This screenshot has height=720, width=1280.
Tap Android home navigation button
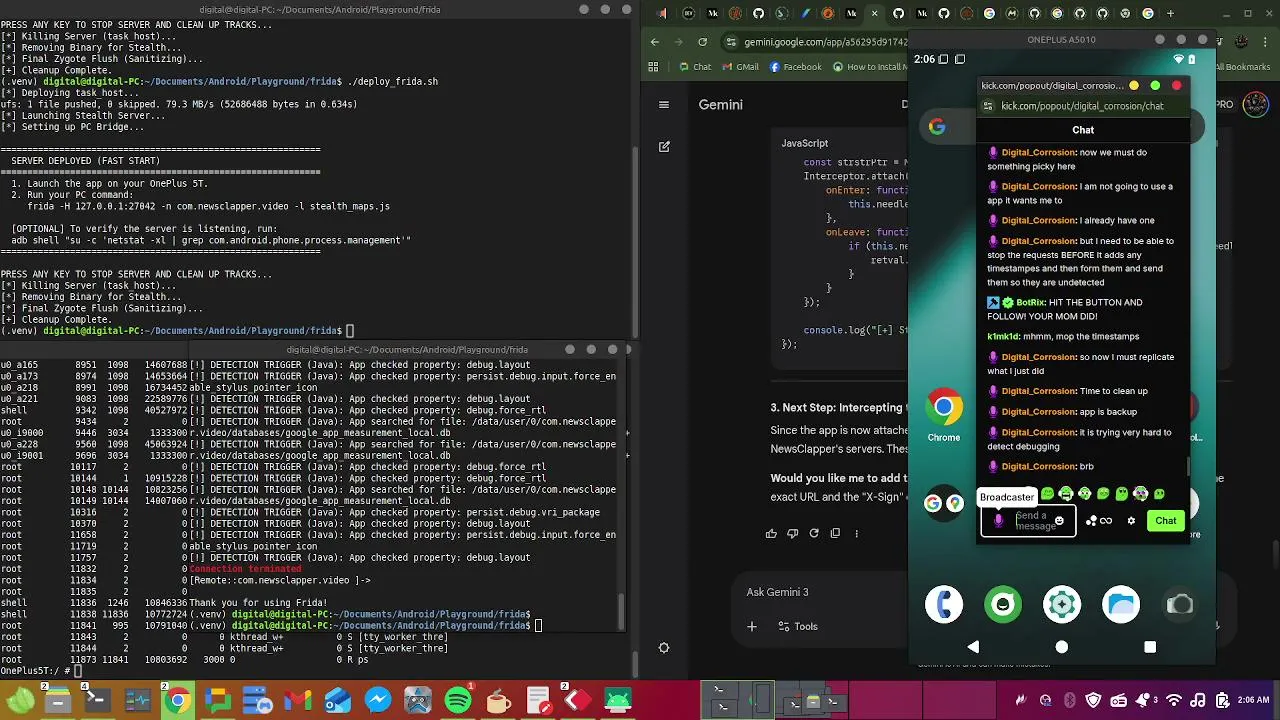[1061, 647]
